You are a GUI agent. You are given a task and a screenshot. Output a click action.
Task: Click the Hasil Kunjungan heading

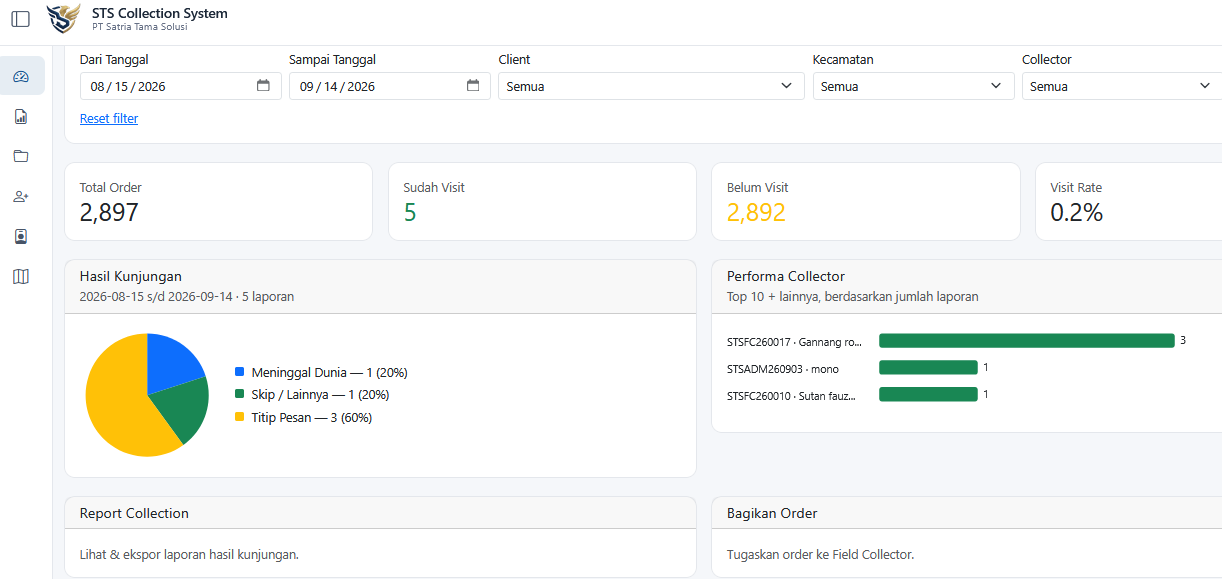click(x=131, y=276)
